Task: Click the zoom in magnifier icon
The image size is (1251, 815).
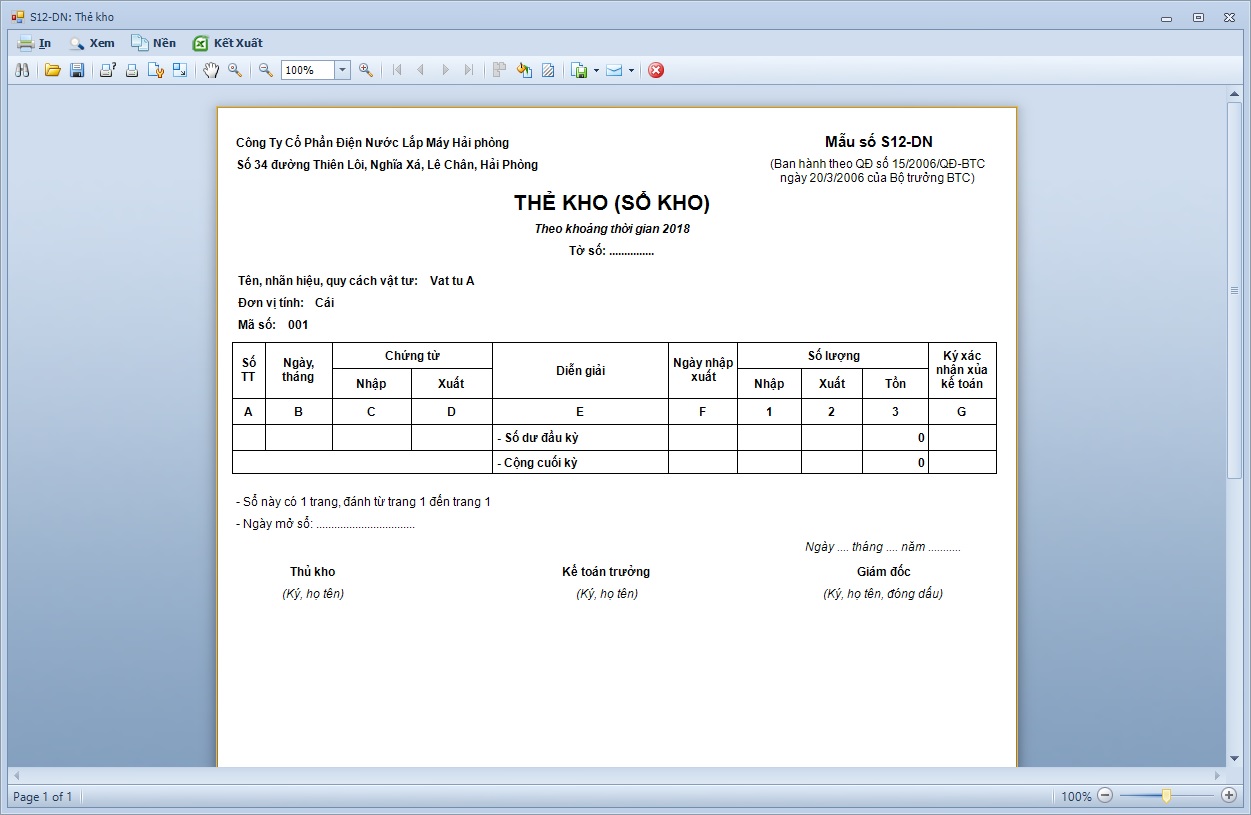Action: click(x=366, y=70)
